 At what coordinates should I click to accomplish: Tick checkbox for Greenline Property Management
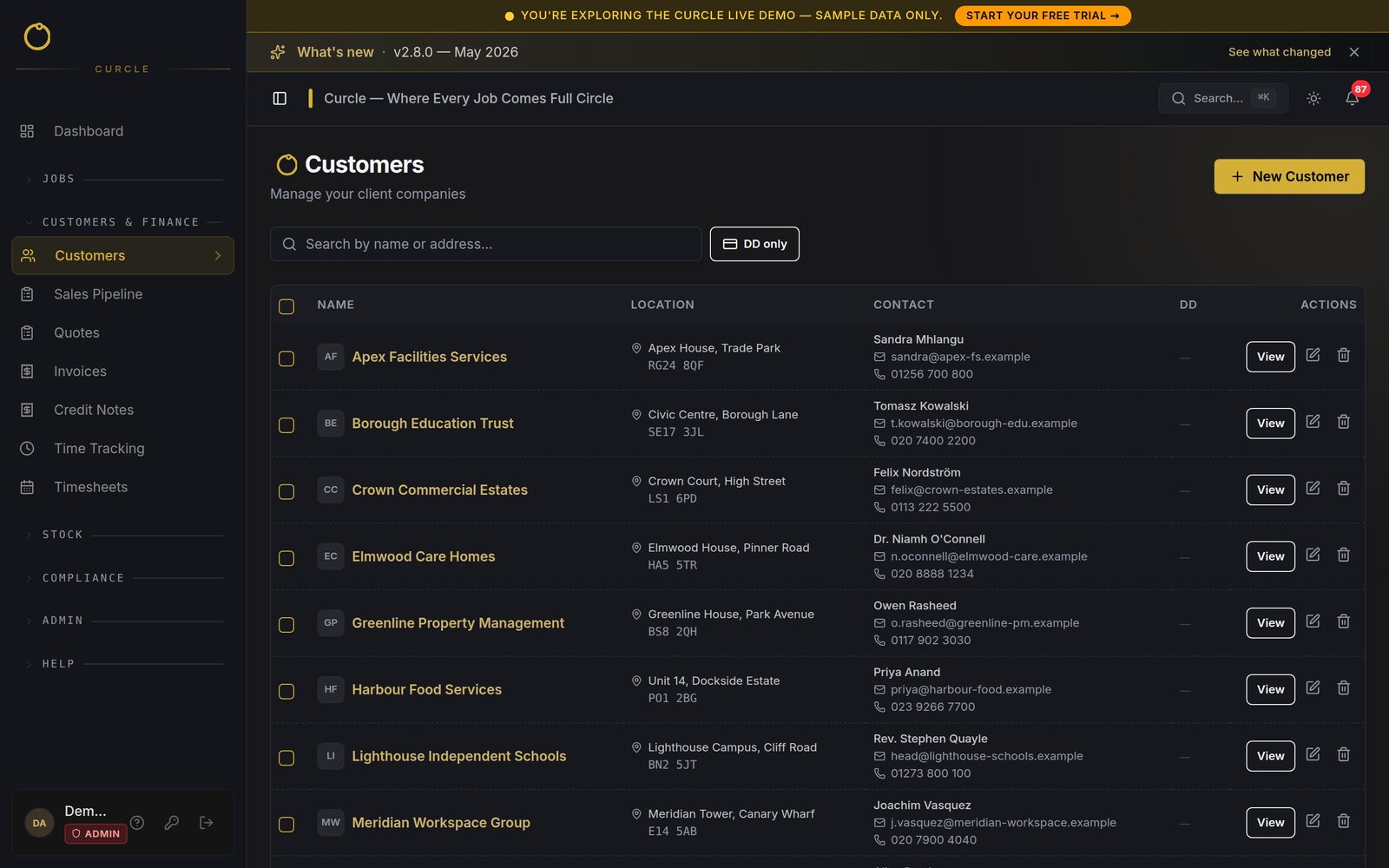coord(286,625)
